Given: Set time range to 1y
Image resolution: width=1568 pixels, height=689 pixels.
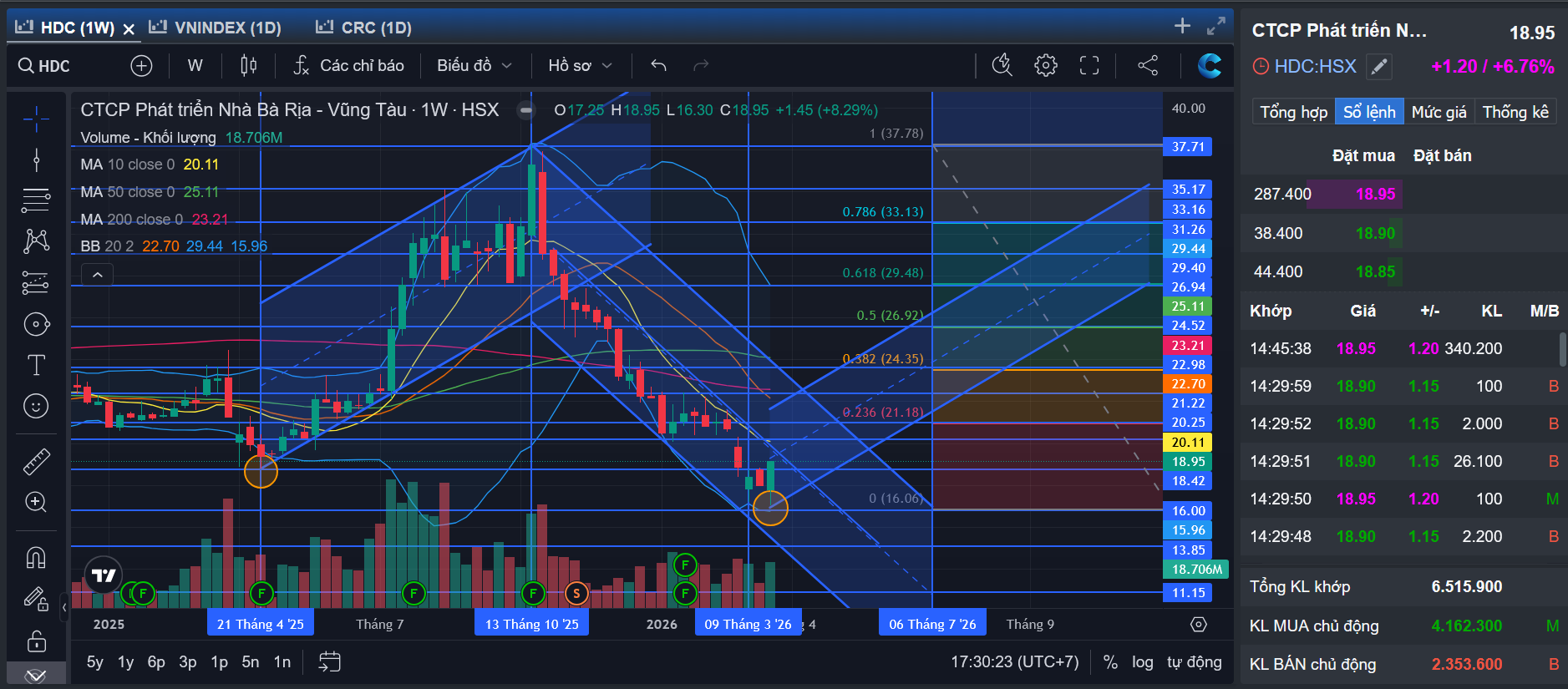Looking at the screenshot, I should click(125, 662).
